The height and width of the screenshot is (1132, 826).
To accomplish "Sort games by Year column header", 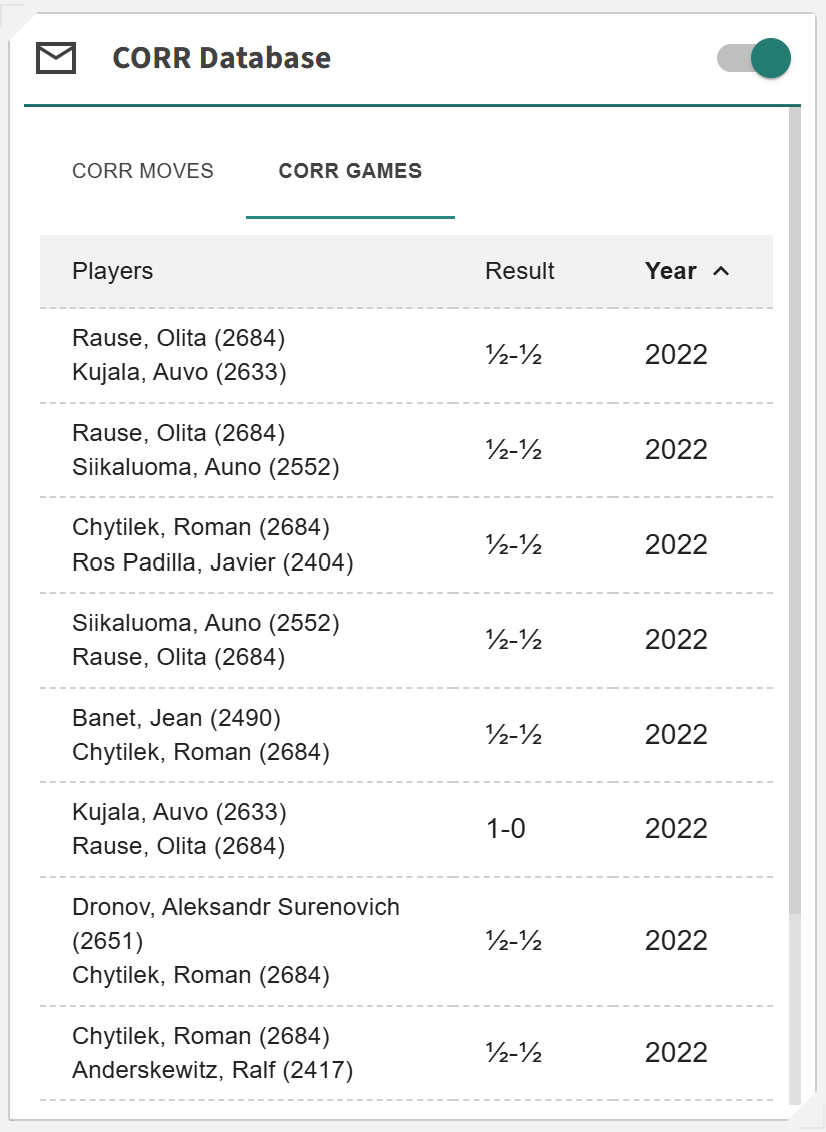I will point(671,271).
